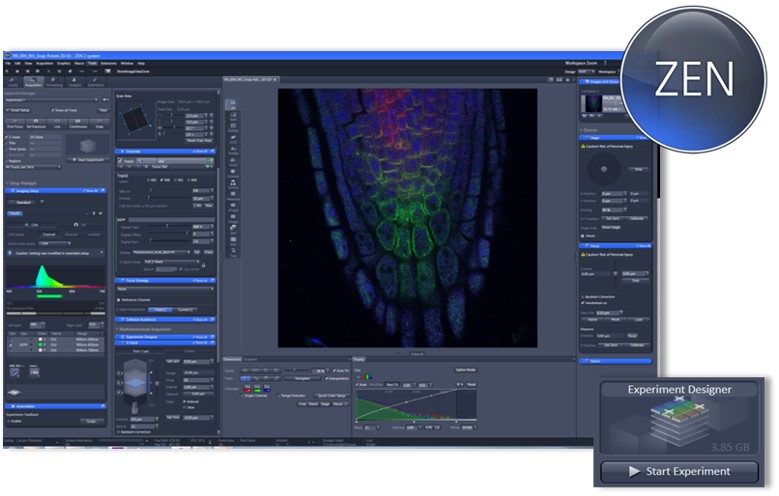Viewport: 779px width, 496px height.
Task: Click the Continuous acquisition icon
Action: pyautogui.click(x=78, y=123)
